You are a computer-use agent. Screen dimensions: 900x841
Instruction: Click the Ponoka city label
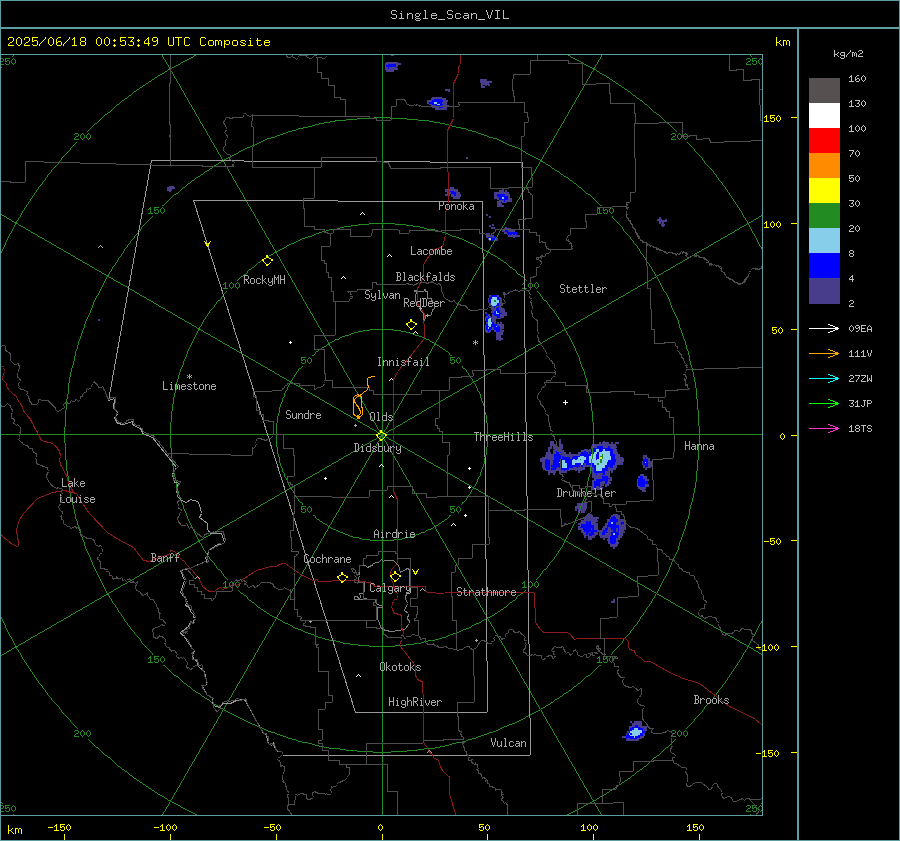click(456, 206)
